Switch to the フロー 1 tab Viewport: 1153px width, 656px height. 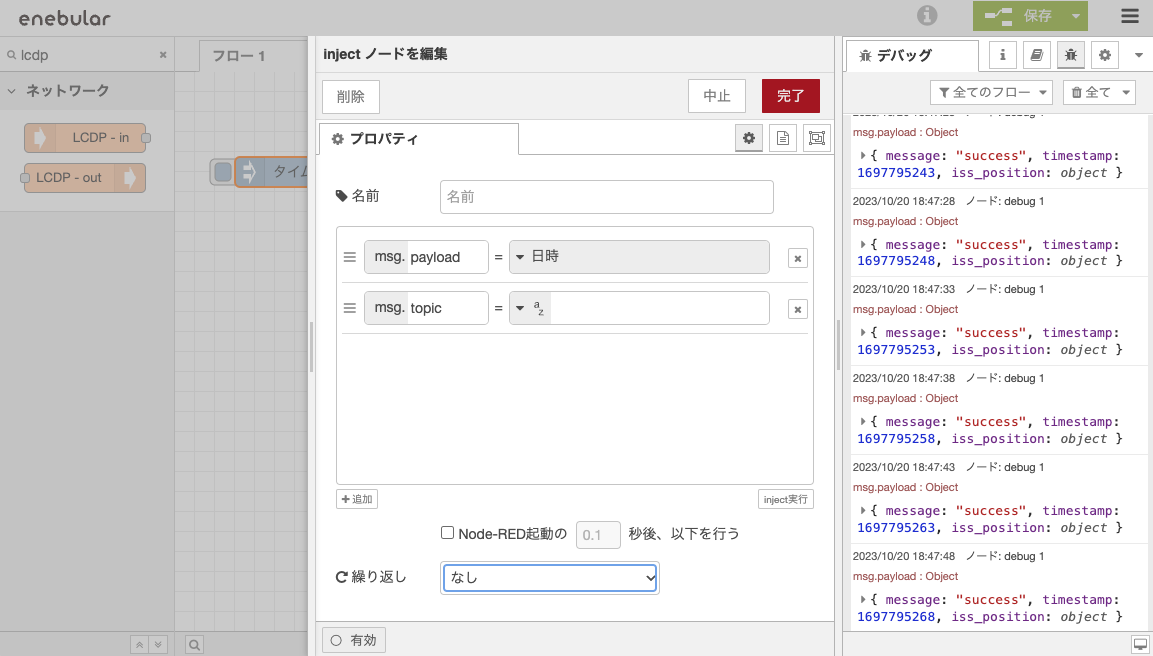pyautogui.click(x=239, y=56)
